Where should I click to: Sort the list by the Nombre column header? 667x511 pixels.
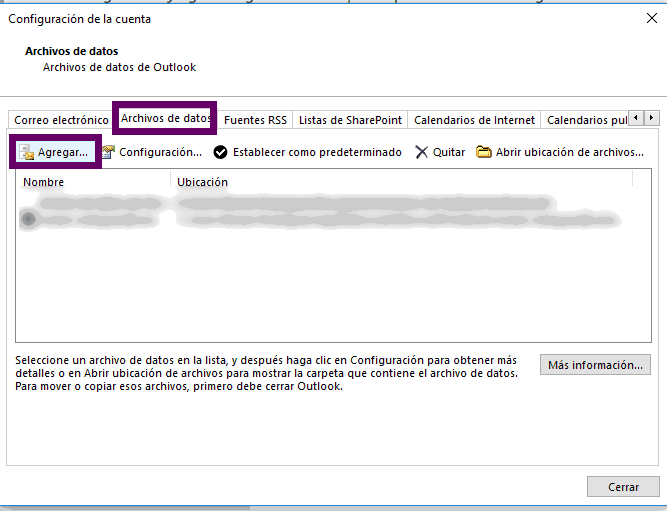click(93, 182)
